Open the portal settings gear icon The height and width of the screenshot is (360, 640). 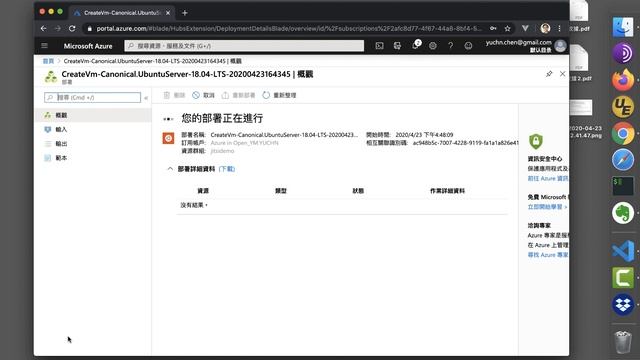click(433, 46)
